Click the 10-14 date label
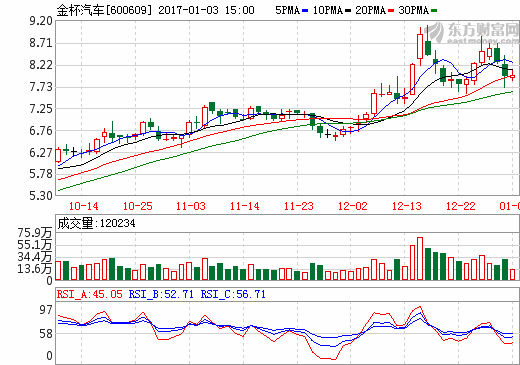Image resolution: width=520 pixels, height=365 pixels. [x=83, y=206]
